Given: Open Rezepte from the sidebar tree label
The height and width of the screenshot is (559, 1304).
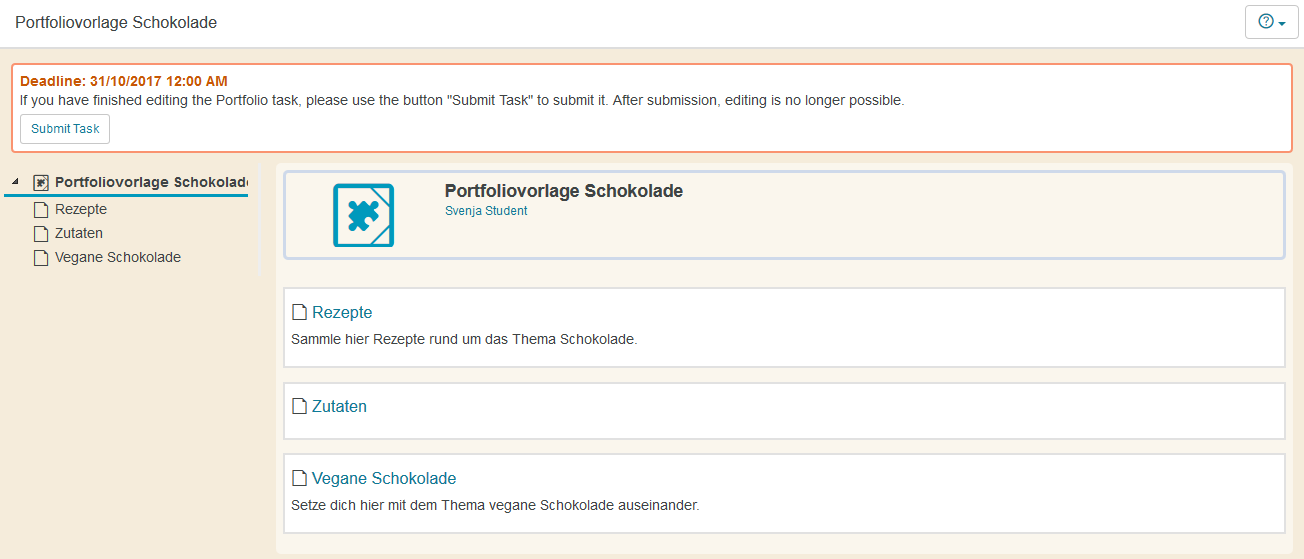Looking at the screenshot, I should [81, 209].
